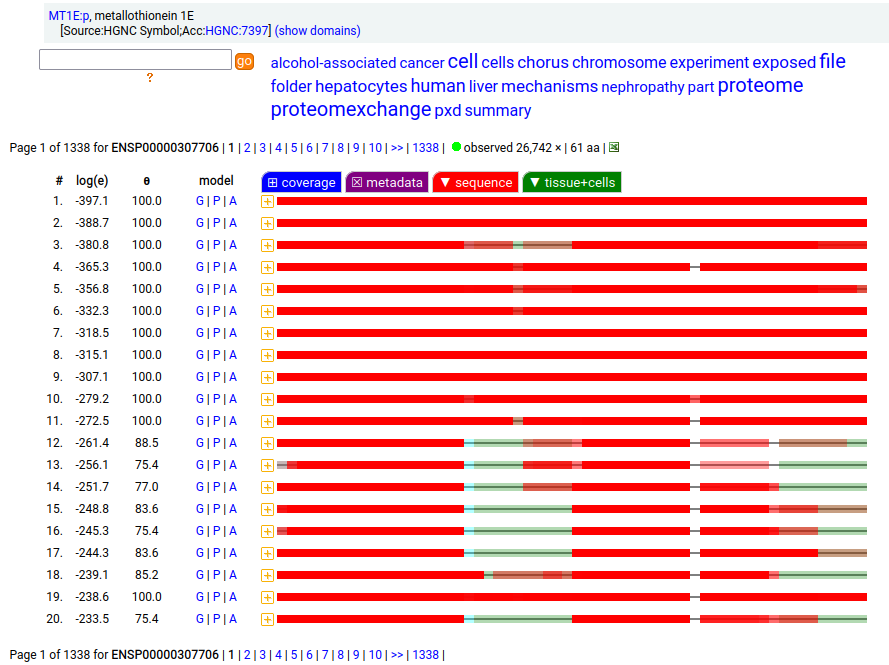Click the log(e) column header
Screen dimensions: 889x665
point(92,181)
